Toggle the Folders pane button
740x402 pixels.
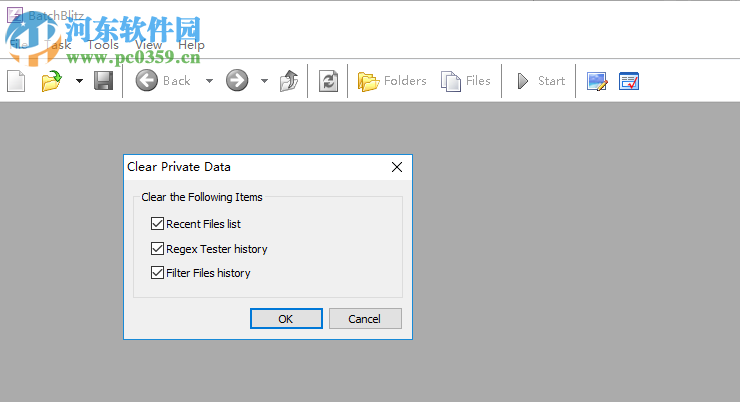click(x=392, y=81)
